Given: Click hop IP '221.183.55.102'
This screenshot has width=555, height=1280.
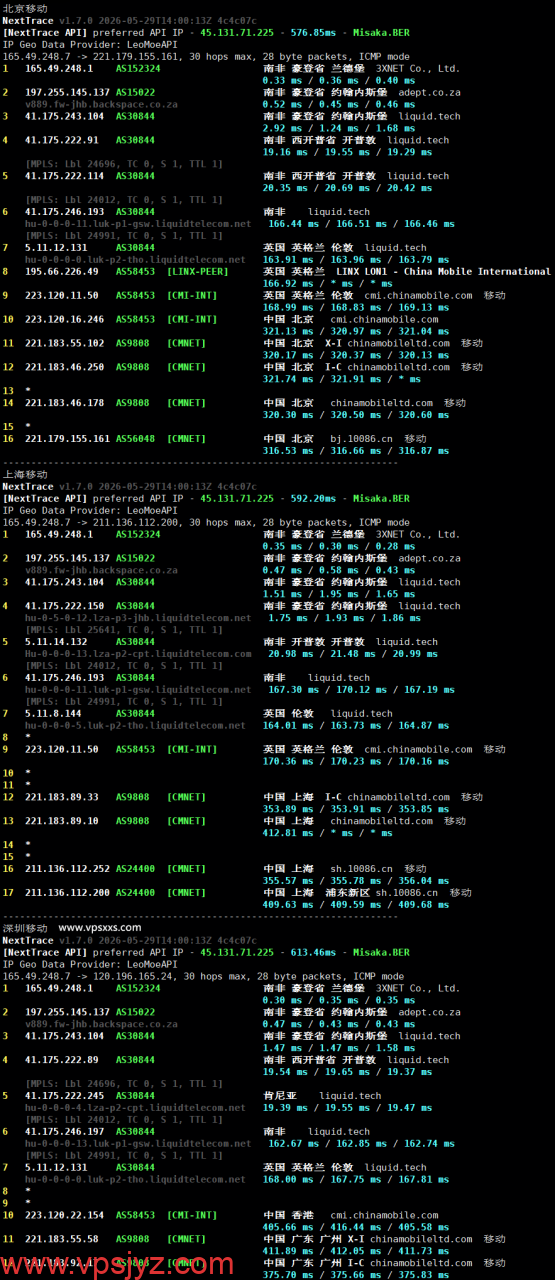Looking at the screenshot, I should (65, 344).
